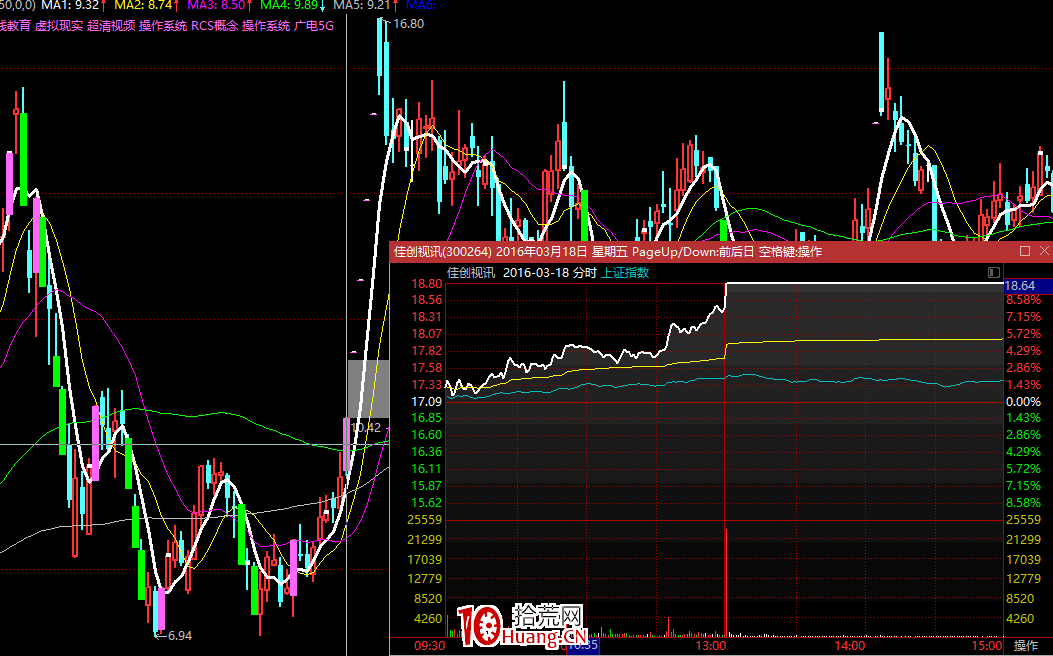Select the 虚拟现实 concept tag
The height and width of the screenshot is (656, 1053).
click(x=59, y=25)
